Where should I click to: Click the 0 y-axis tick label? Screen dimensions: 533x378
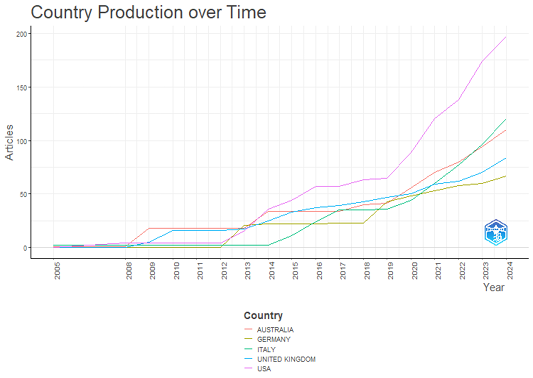pos(25,248)
